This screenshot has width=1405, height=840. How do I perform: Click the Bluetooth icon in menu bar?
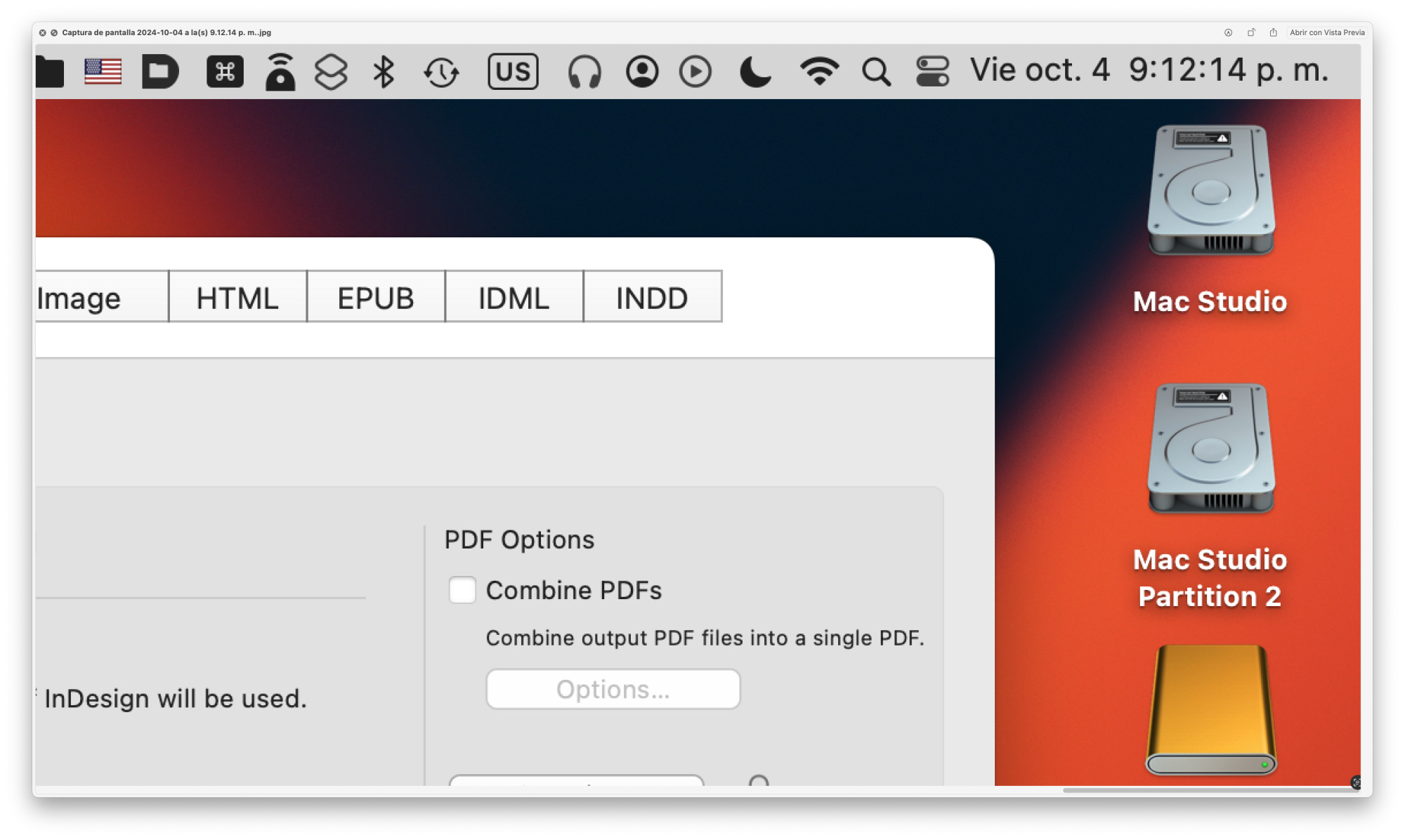pyautogui.click(x=384, y=72)
